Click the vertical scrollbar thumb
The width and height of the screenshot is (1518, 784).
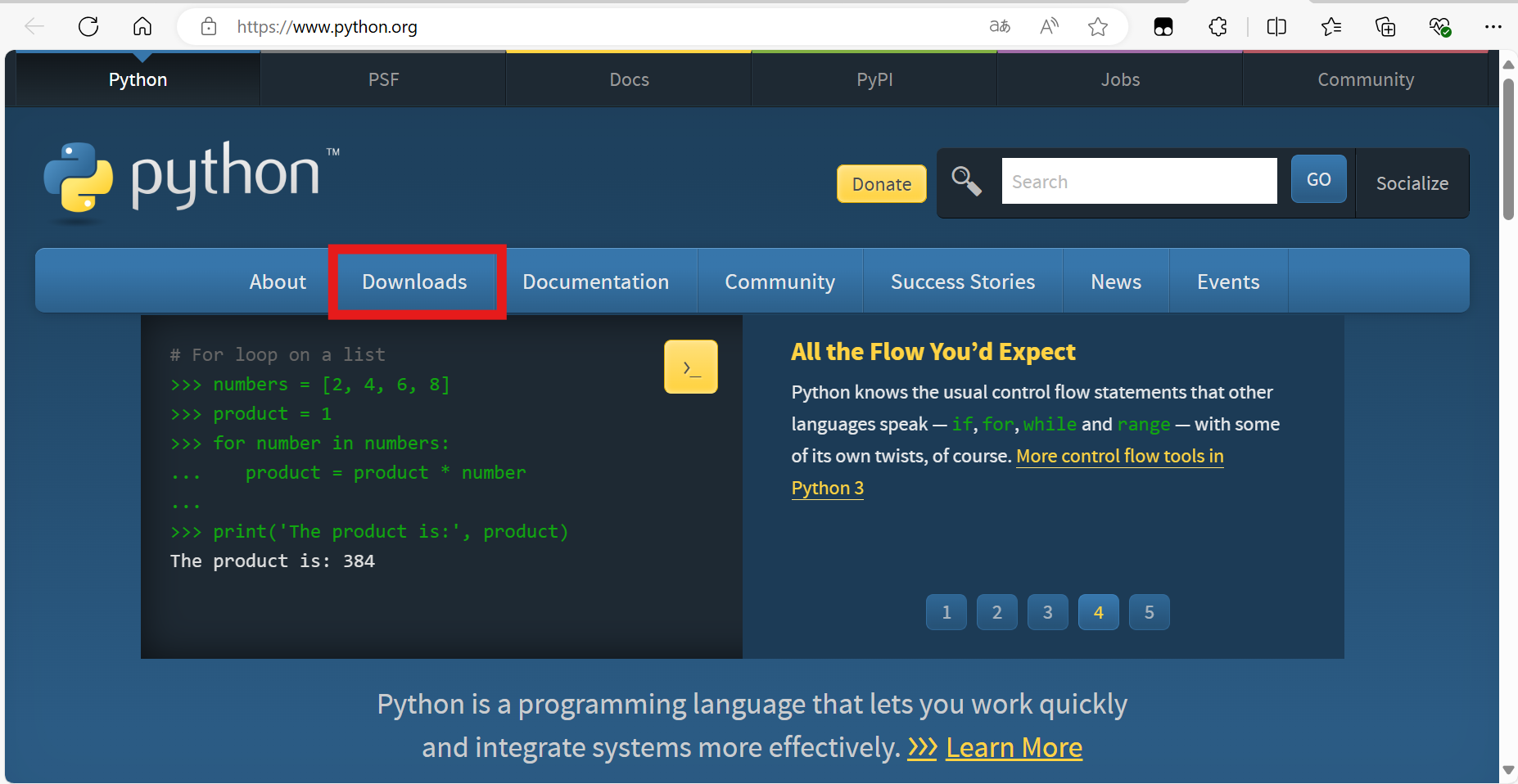1509,149
